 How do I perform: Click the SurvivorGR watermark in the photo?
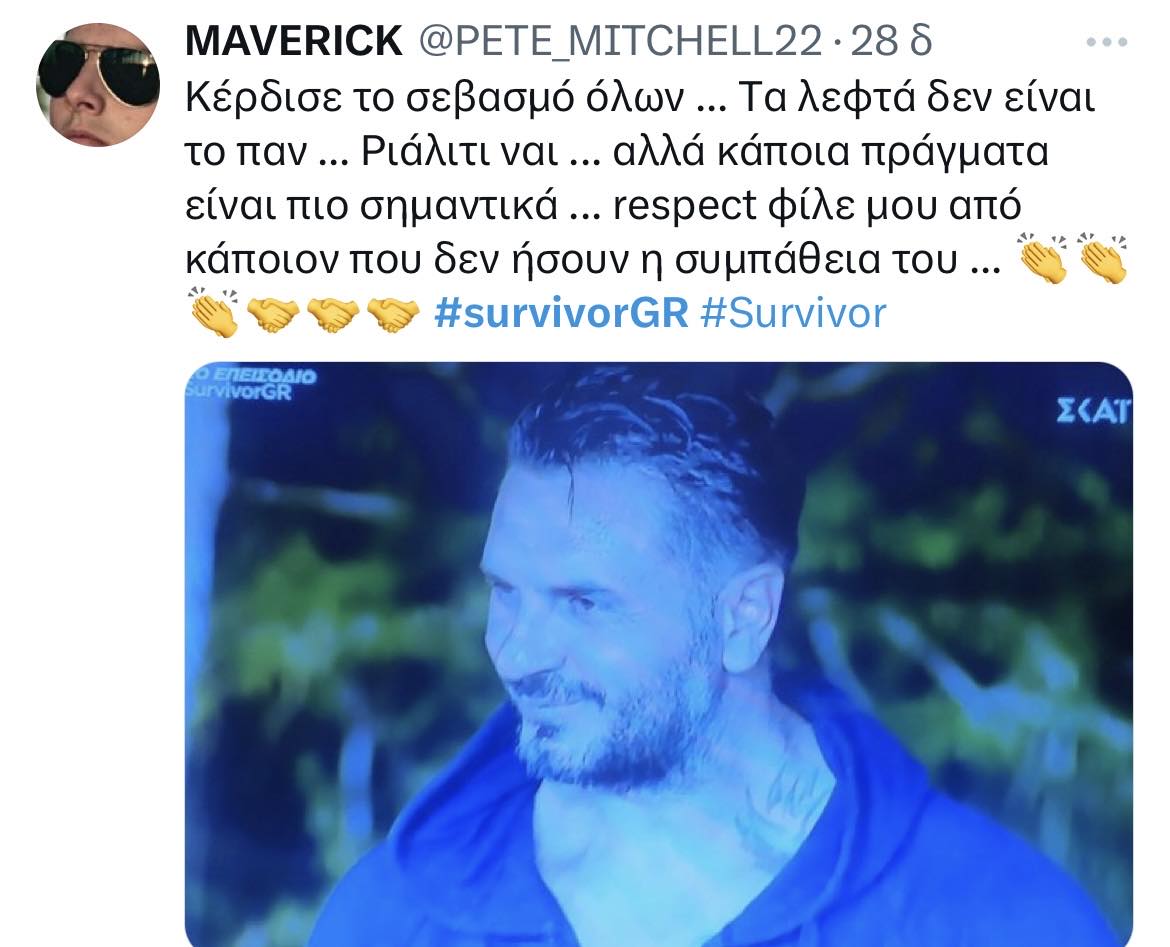[x=240, y=391]
